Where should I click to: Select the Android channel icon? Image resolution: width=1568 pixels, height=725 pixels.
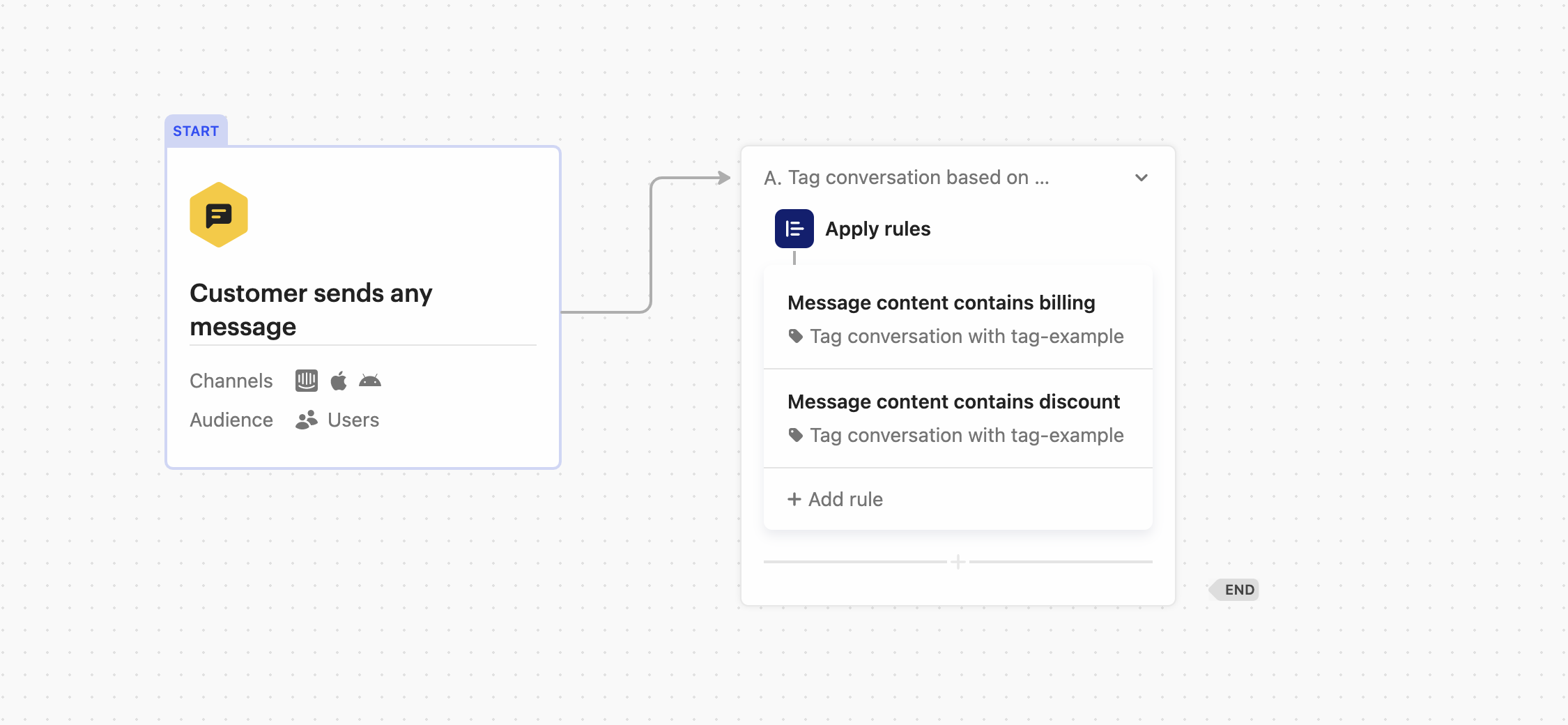click(x=371, y=380)
